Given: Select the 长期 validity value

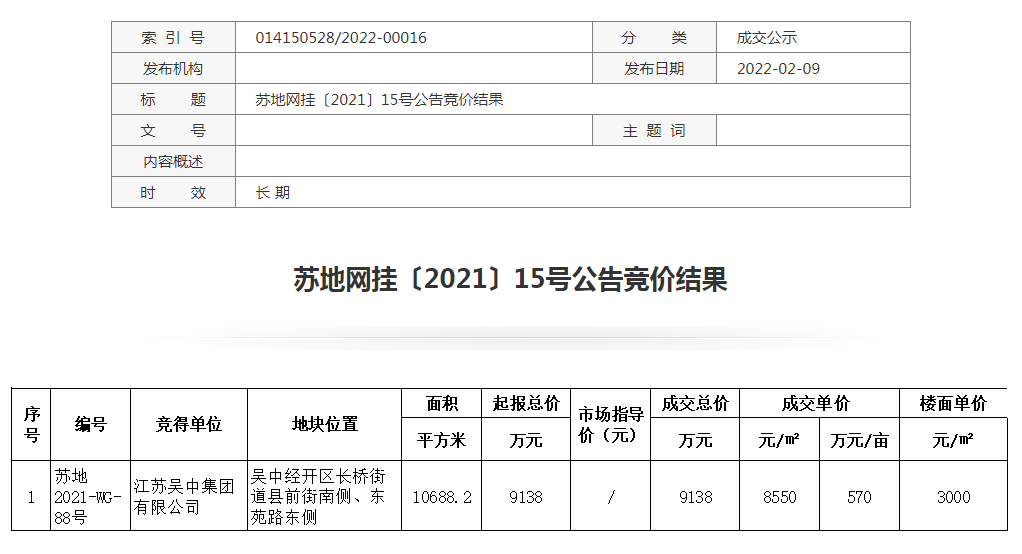Looking at the screenshot, I should coord(272,192).
